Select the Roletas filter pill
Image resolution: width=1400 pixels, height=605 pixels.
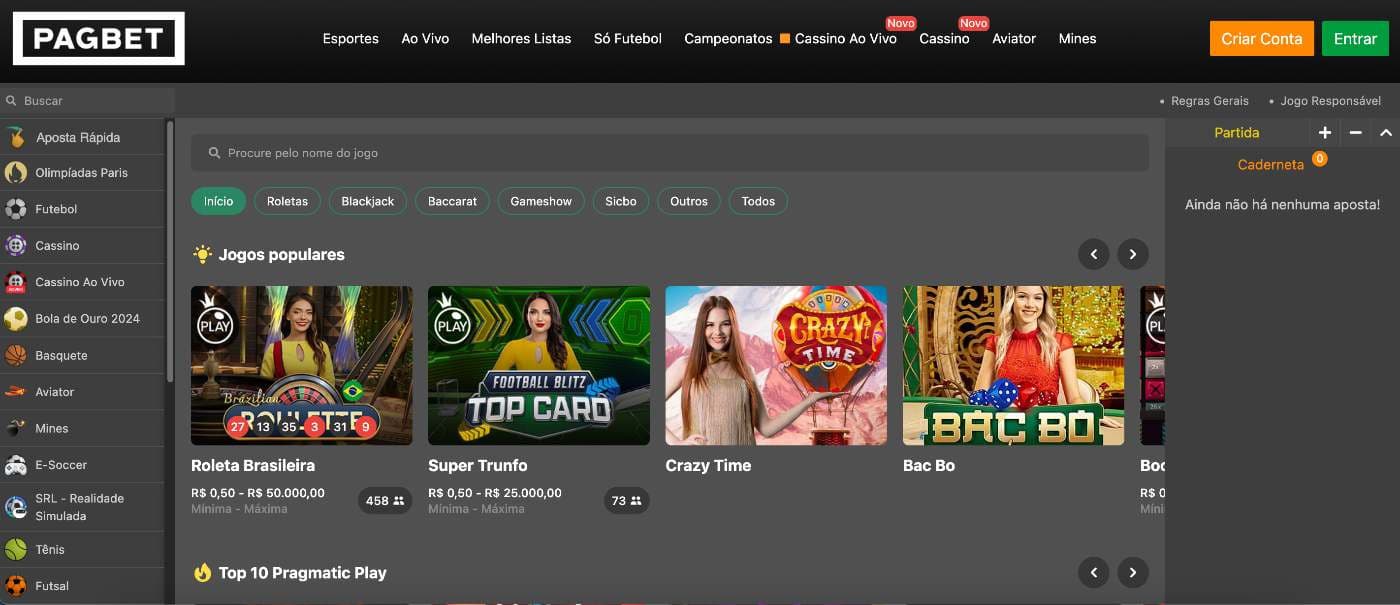(x=287, y=201)
